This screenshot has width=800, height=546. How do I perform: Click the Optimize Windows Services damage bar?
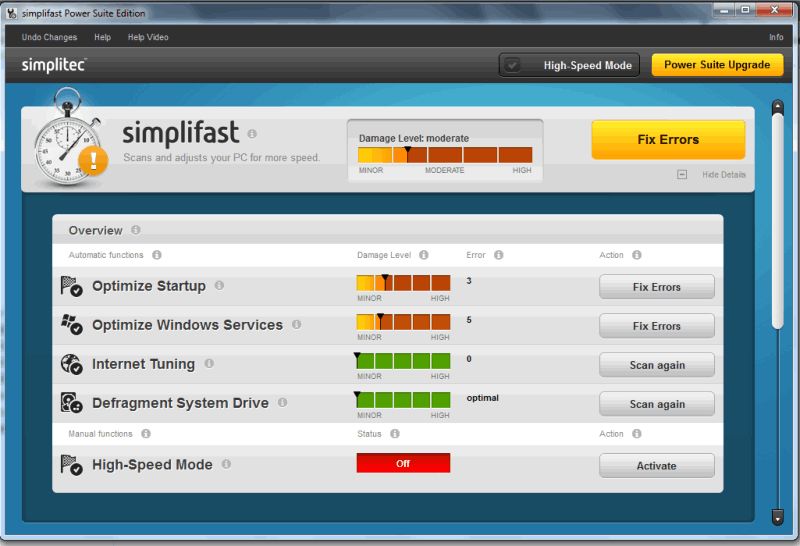403,321
